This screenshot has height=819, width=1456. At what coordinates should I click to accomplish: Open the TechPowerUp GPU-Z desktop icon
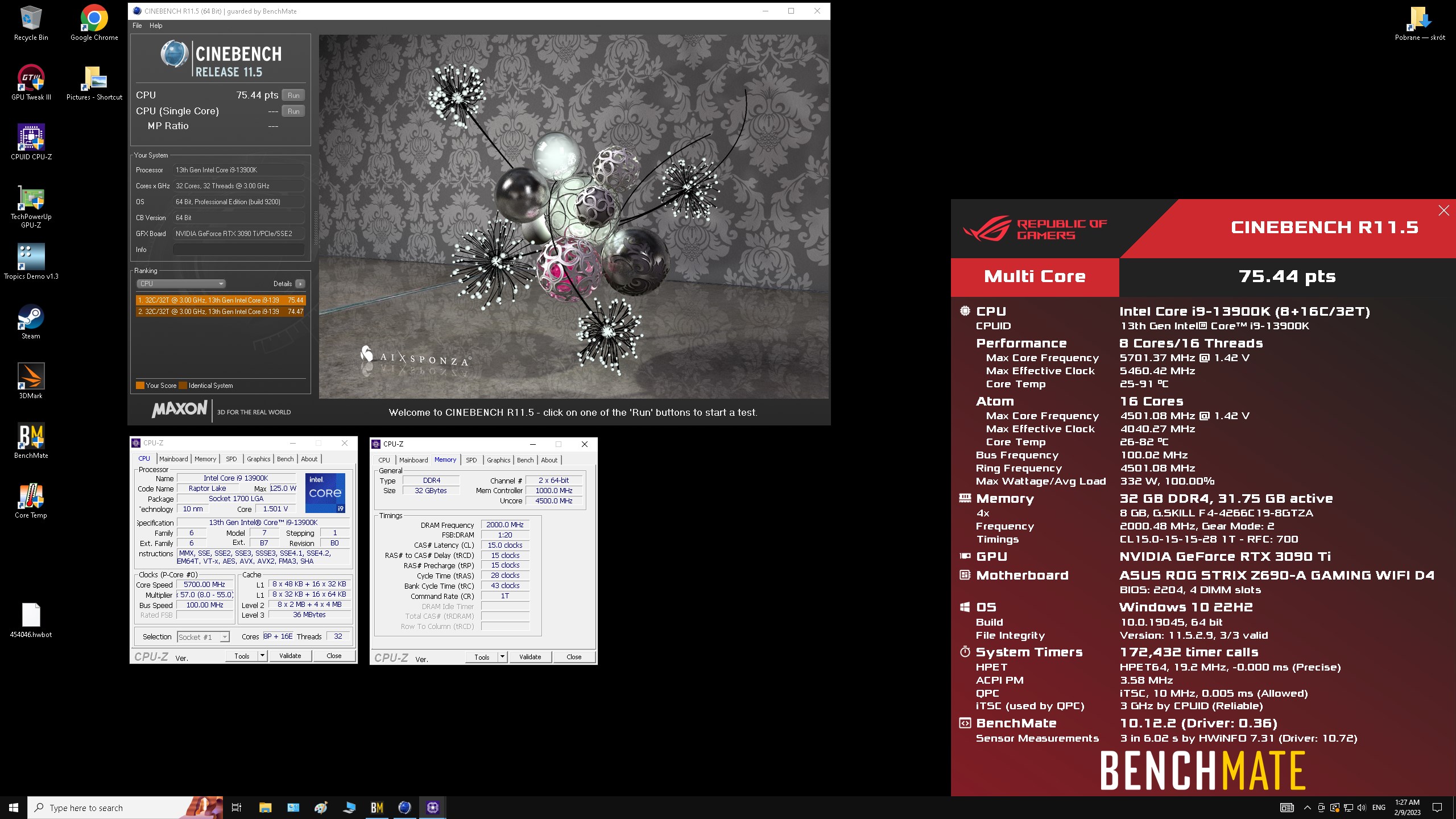point(31,206)
